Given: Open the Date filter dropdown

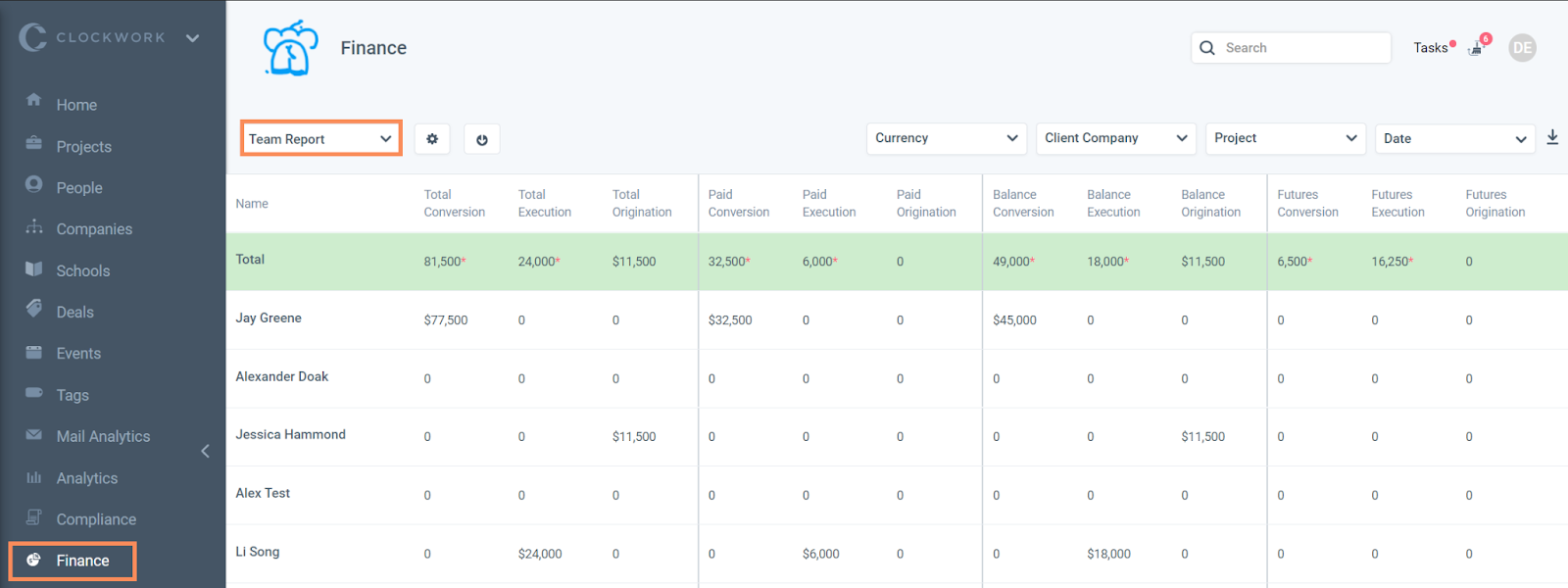Looking at the screenshot, I should point(1455,139).
